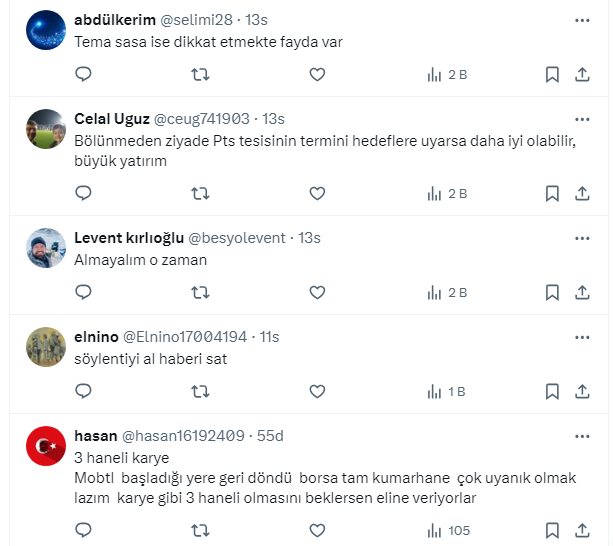Share hasan's tweet

[x=582, y=530]
